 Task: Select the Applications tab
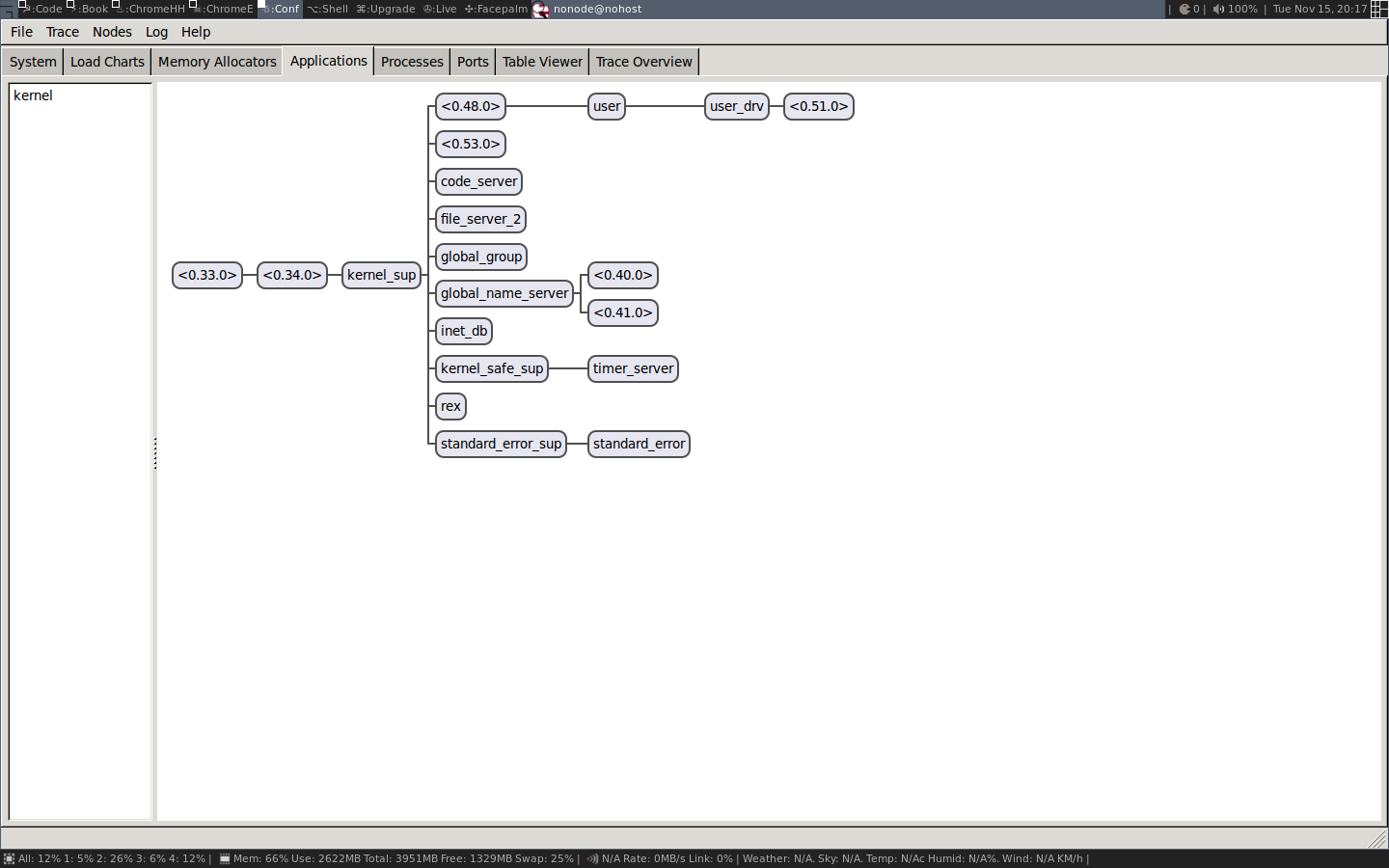(329, 61)
